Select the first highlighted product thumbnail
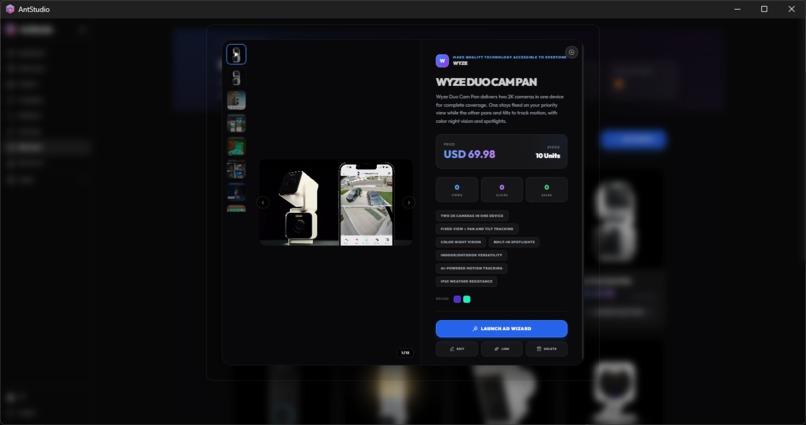 coord(236,54)
